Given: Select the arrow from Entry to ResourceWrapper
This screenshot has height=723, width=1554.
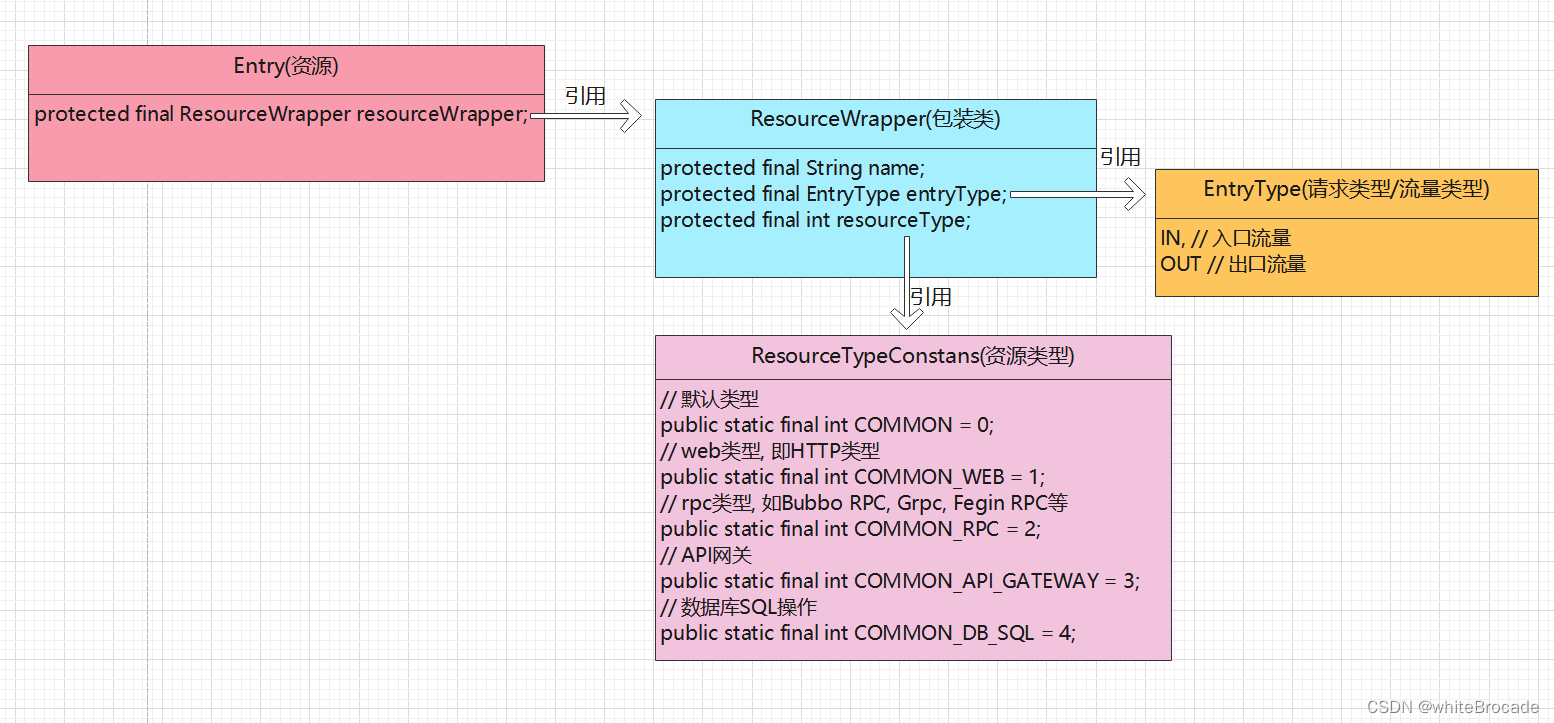Looking at the screenshot, I should point(585,116).
